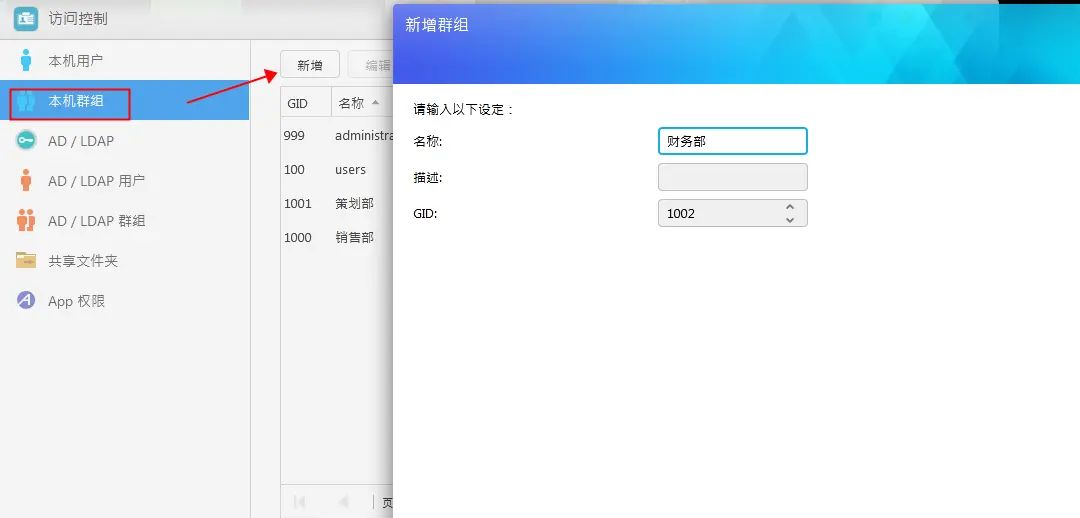This screenshot has width=1080, height=518.
Task: Click the 编辑 button
Action: click(371, 65)
